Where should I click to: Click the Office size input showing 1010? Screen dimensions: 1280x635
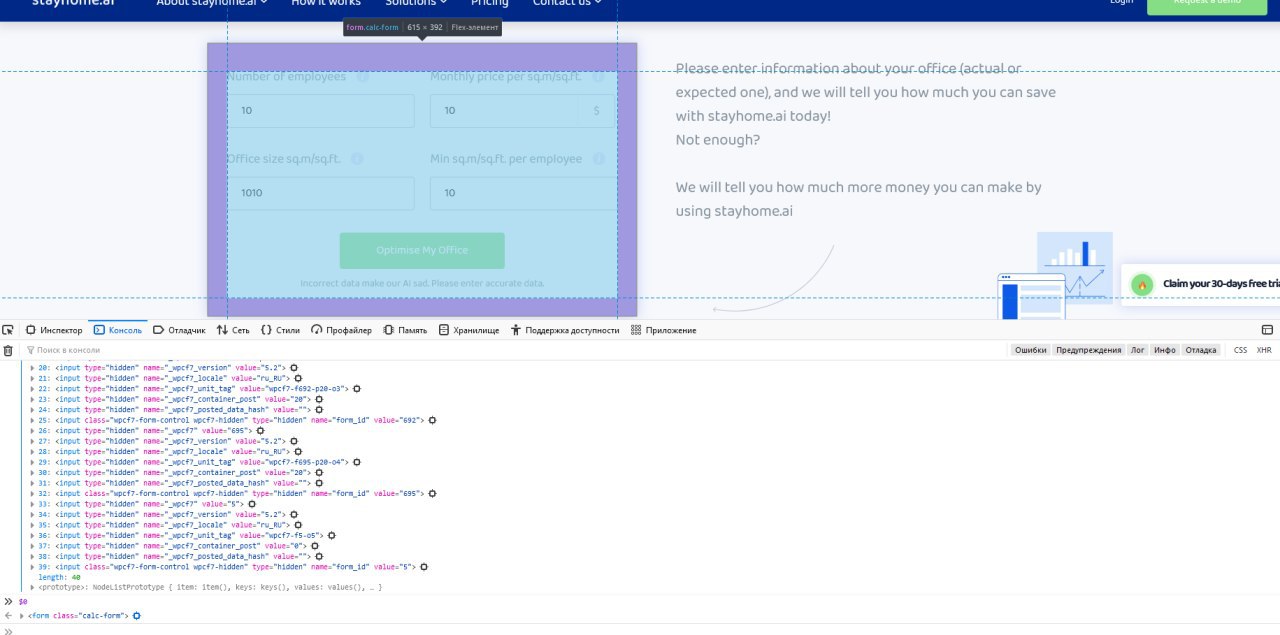pos(321,193)
